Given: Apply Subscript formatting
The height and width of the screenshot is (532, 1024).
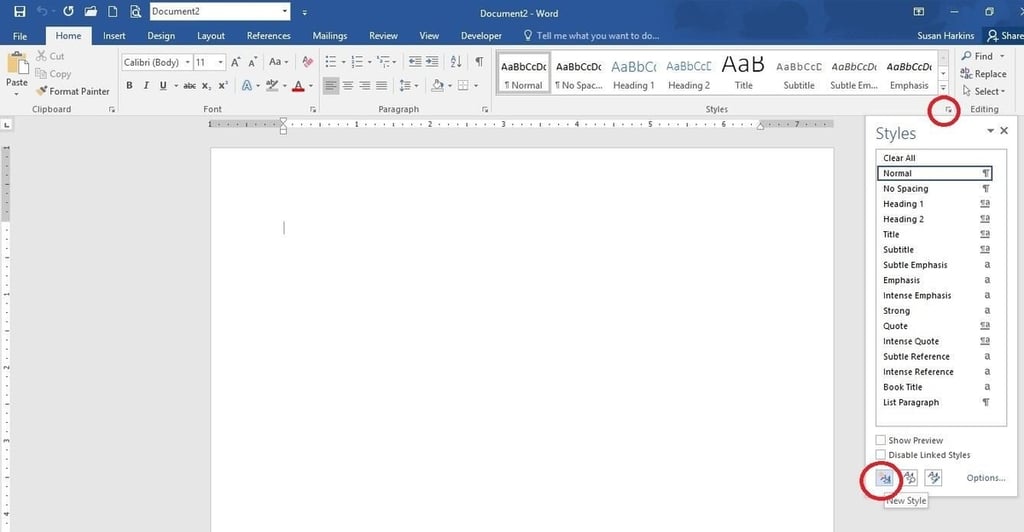Looking at the screenshot, I should (x=206, y=86).
